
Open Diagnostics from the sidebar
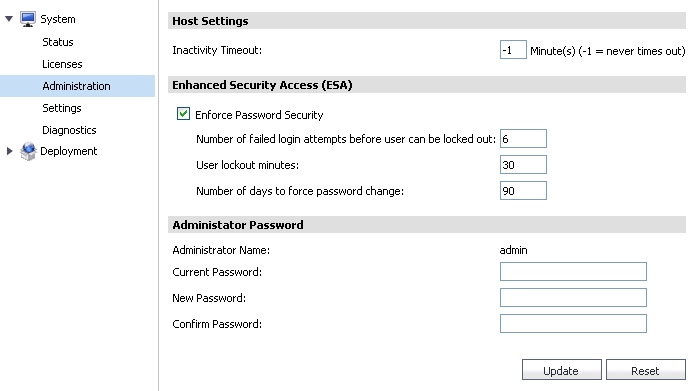coord(69,130)
